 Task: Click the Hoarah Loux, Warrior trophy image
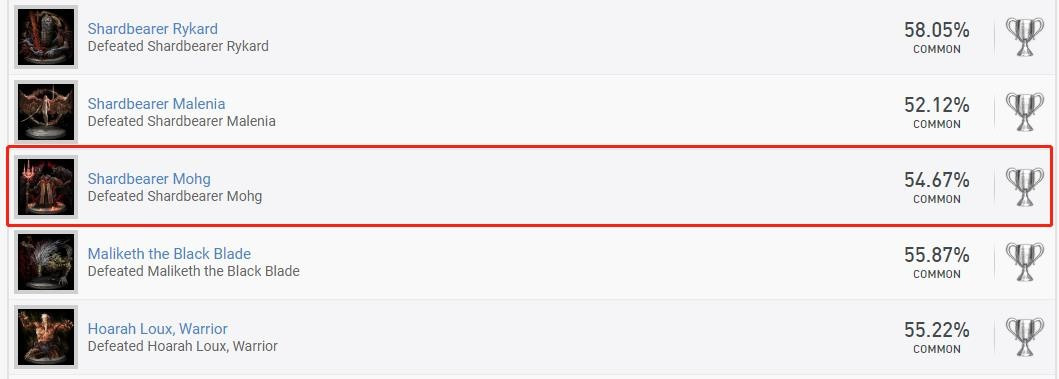[x=46, y=337]
